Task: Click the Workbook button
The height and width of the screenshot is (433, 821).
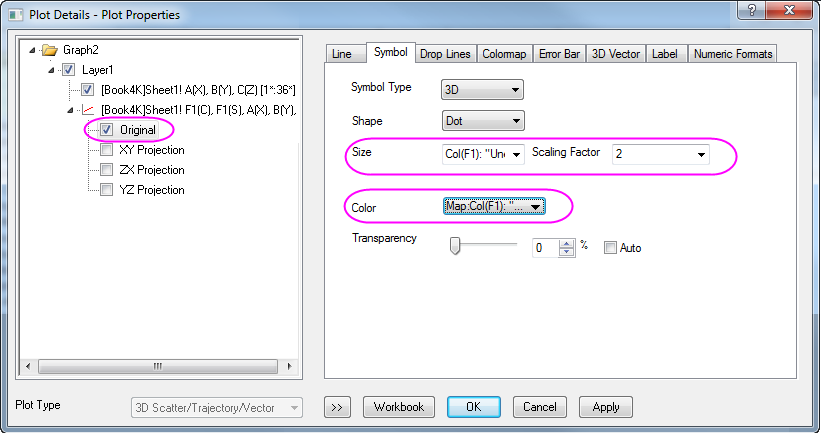Action: [x=399, y=407]
